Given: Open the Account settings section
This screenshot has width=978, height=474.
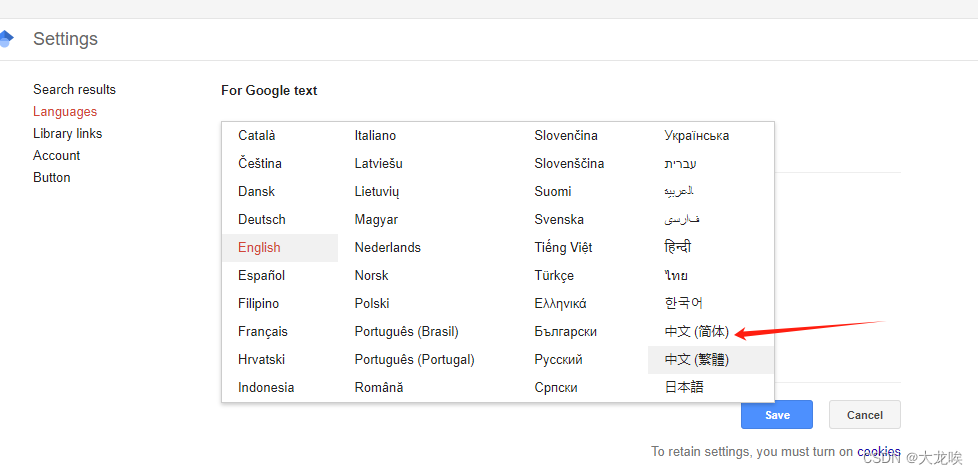Looking at the screenshot, I should pos(57,155).
